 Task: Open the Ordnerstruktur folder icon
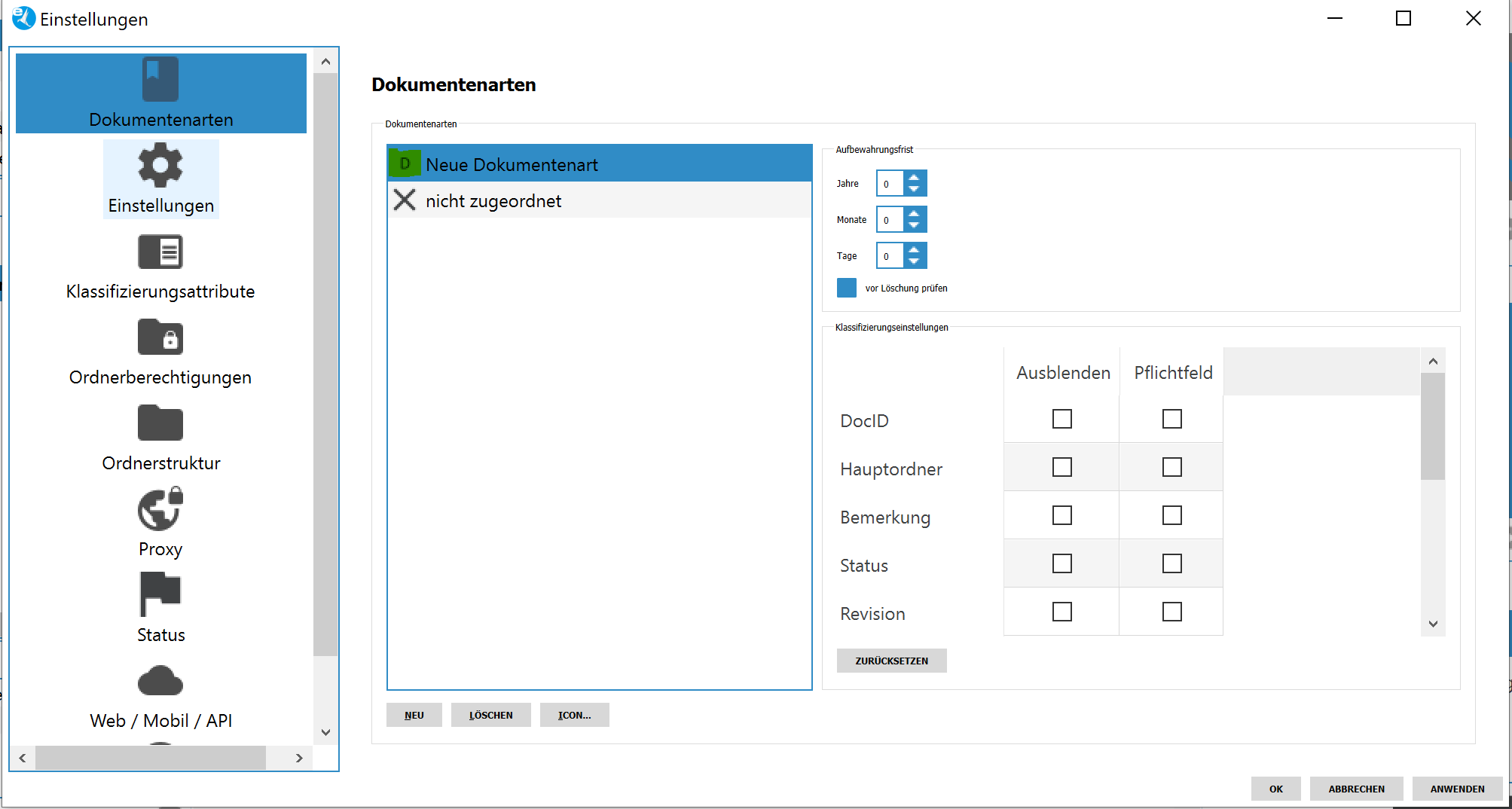tap(160, 423)
